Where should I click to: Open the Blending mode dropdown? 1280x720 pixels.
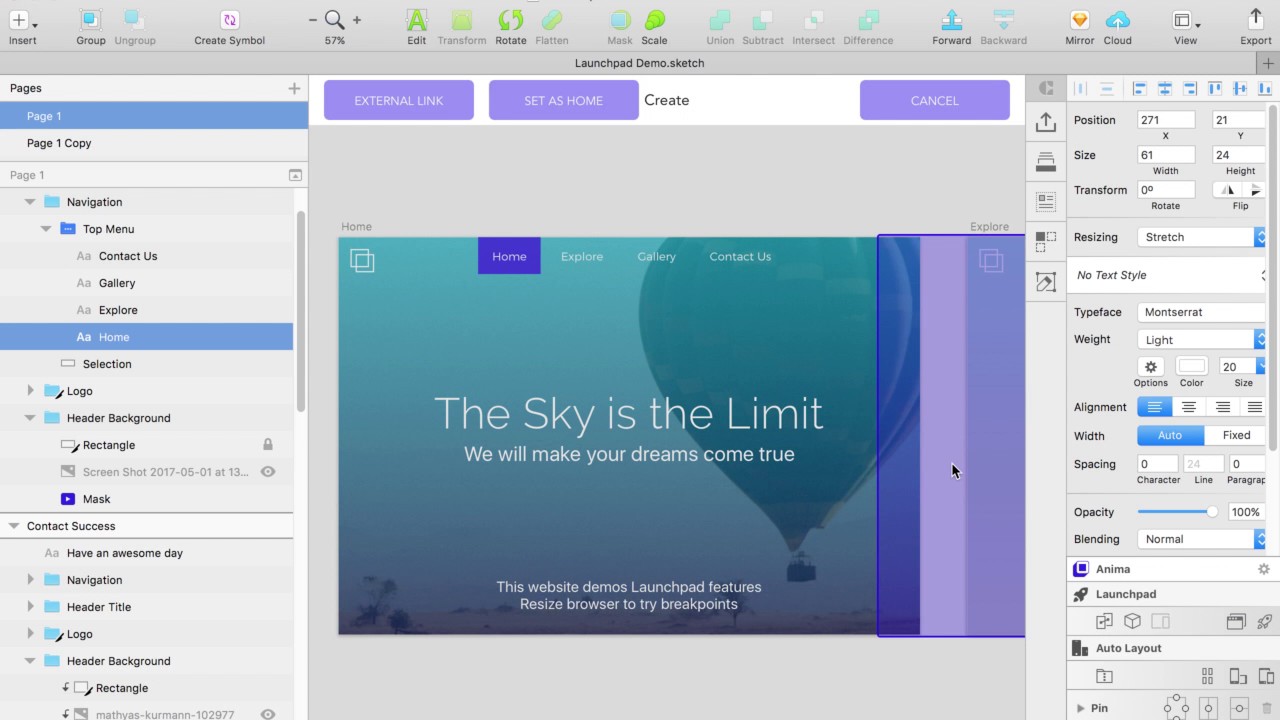coord(1201,539)
